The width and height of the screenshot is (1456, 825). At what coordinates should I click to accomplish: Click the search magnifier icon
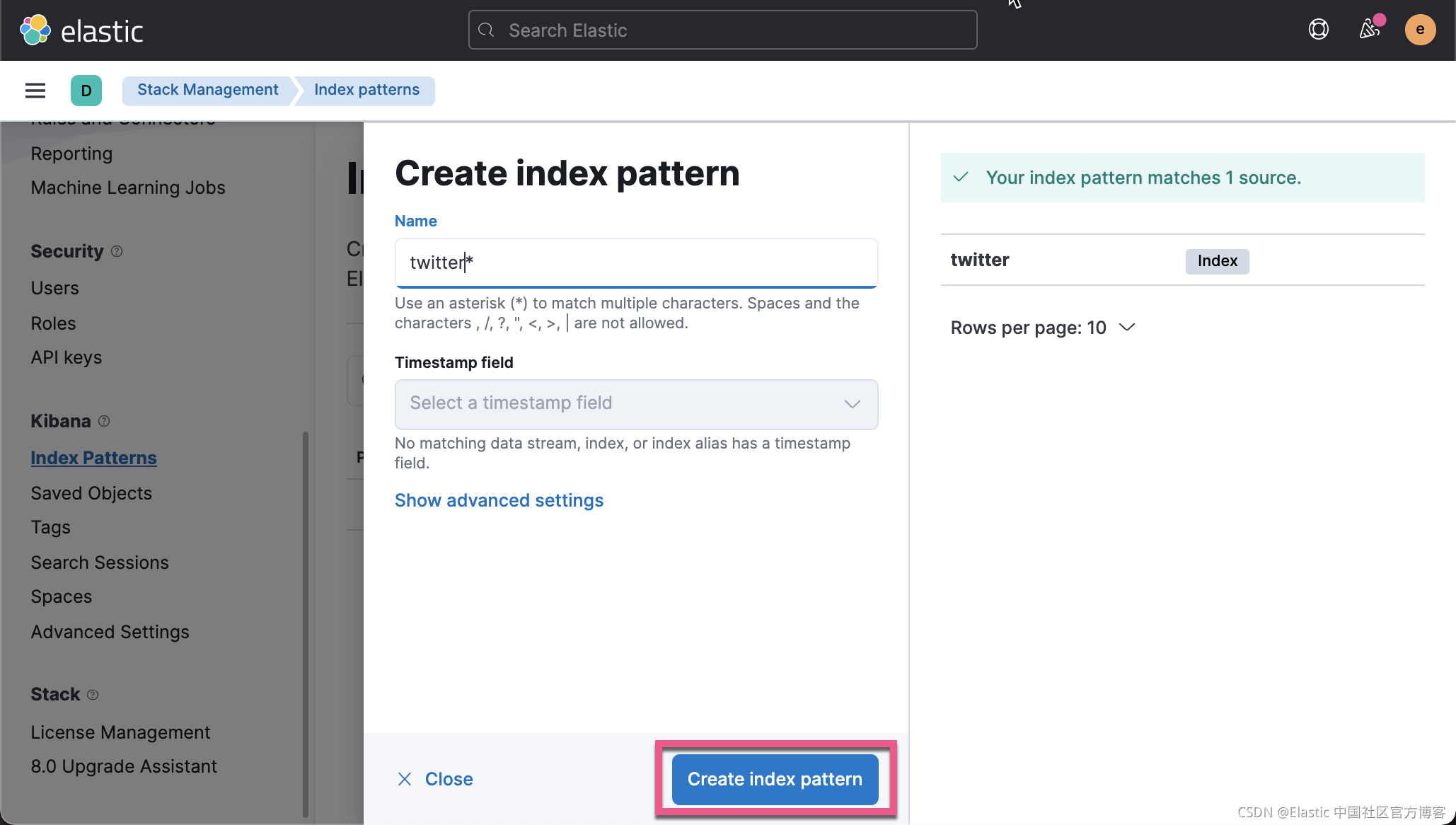(486, 30)
